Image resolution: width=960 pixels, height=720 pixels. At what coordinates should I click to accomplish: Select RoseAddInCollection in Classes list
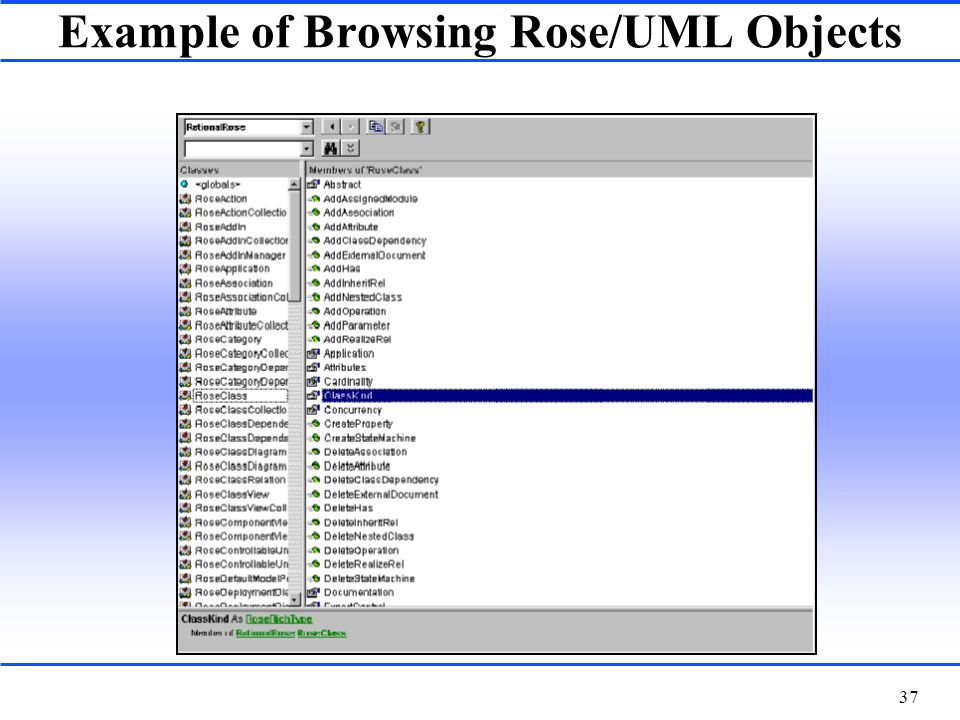point(241,241)
